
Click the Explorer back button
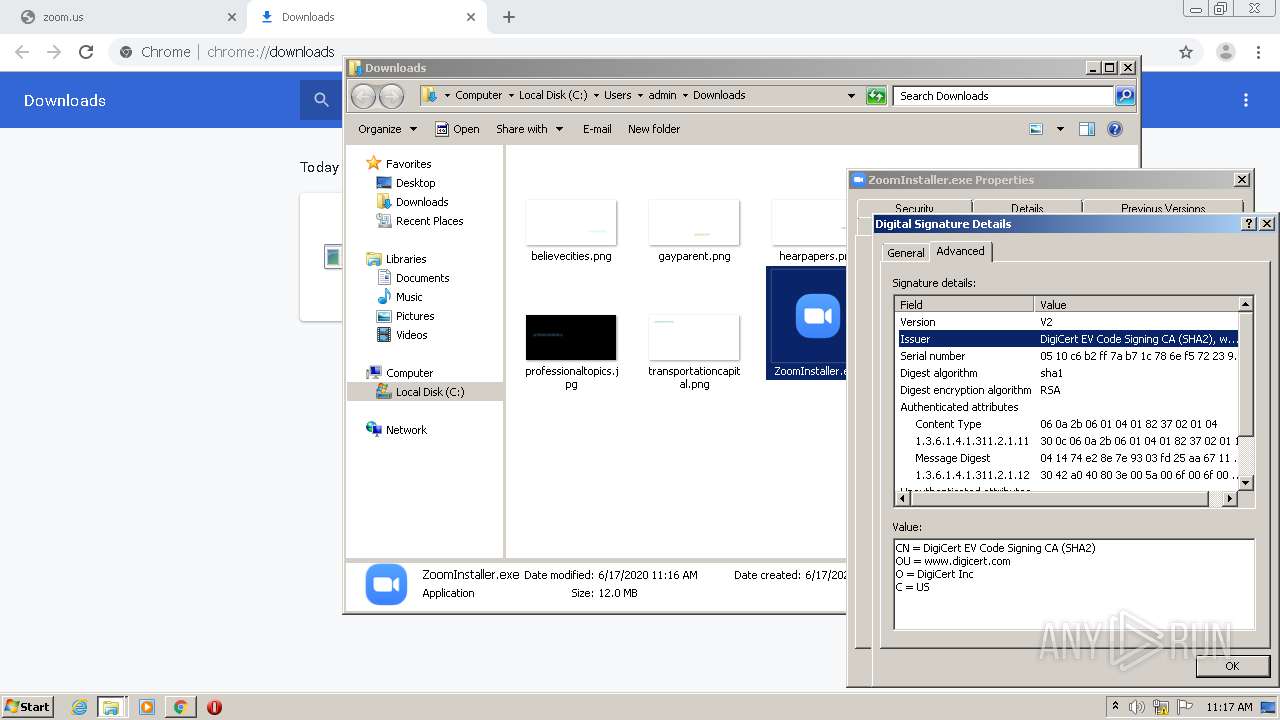[x=363, y=96]
